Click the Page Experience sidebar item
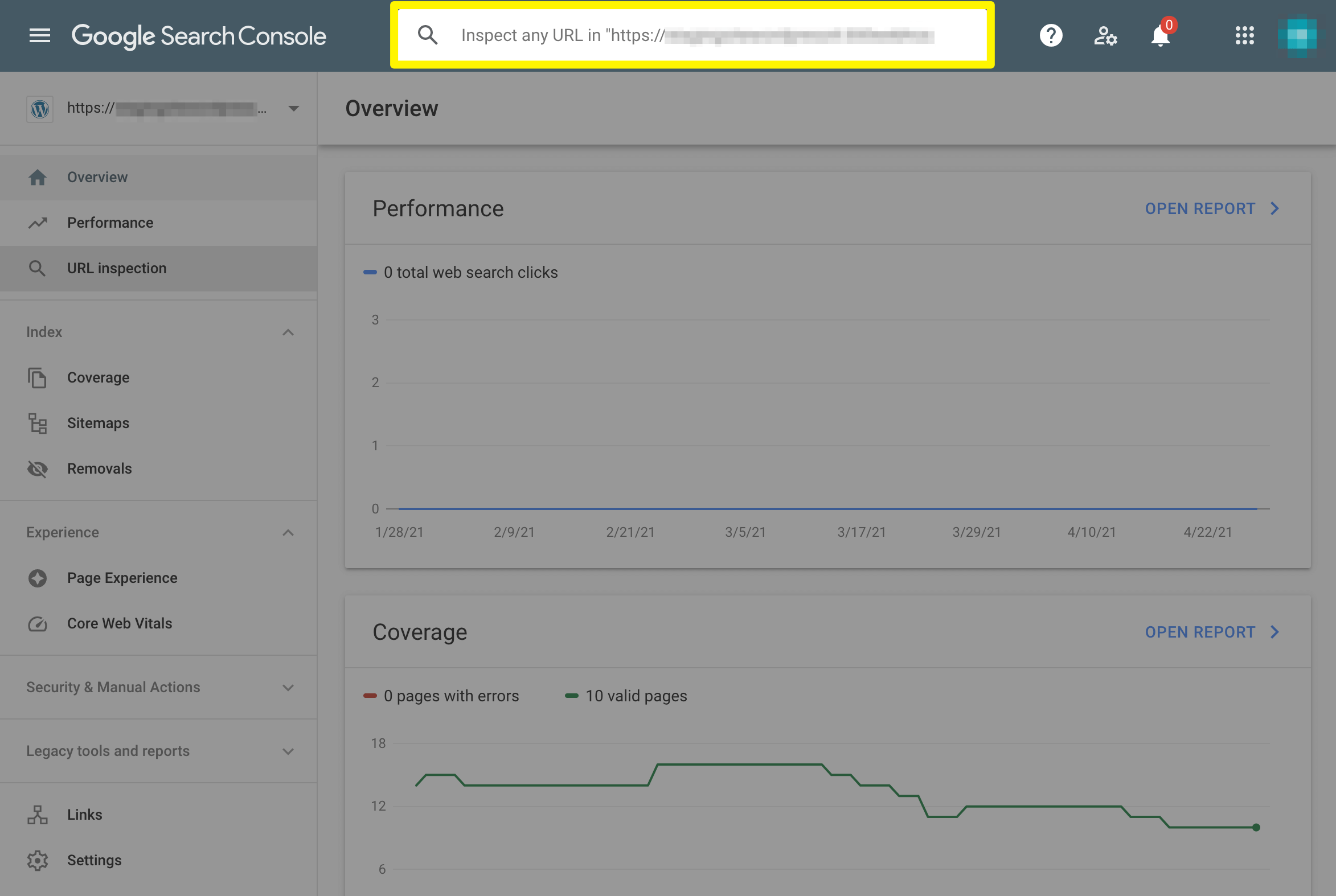 click(122, 577)
